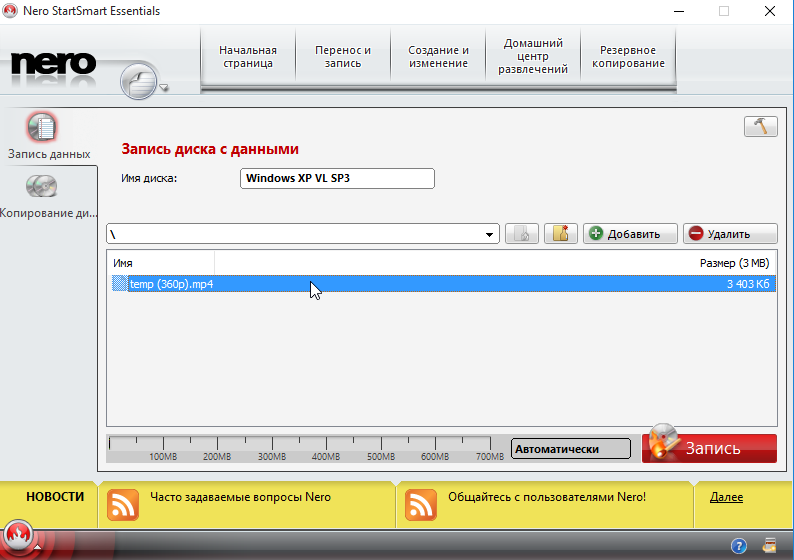This screenshot has height=560, width=794.
Task: Click the Удалить button
Action: tap(730, 234)
